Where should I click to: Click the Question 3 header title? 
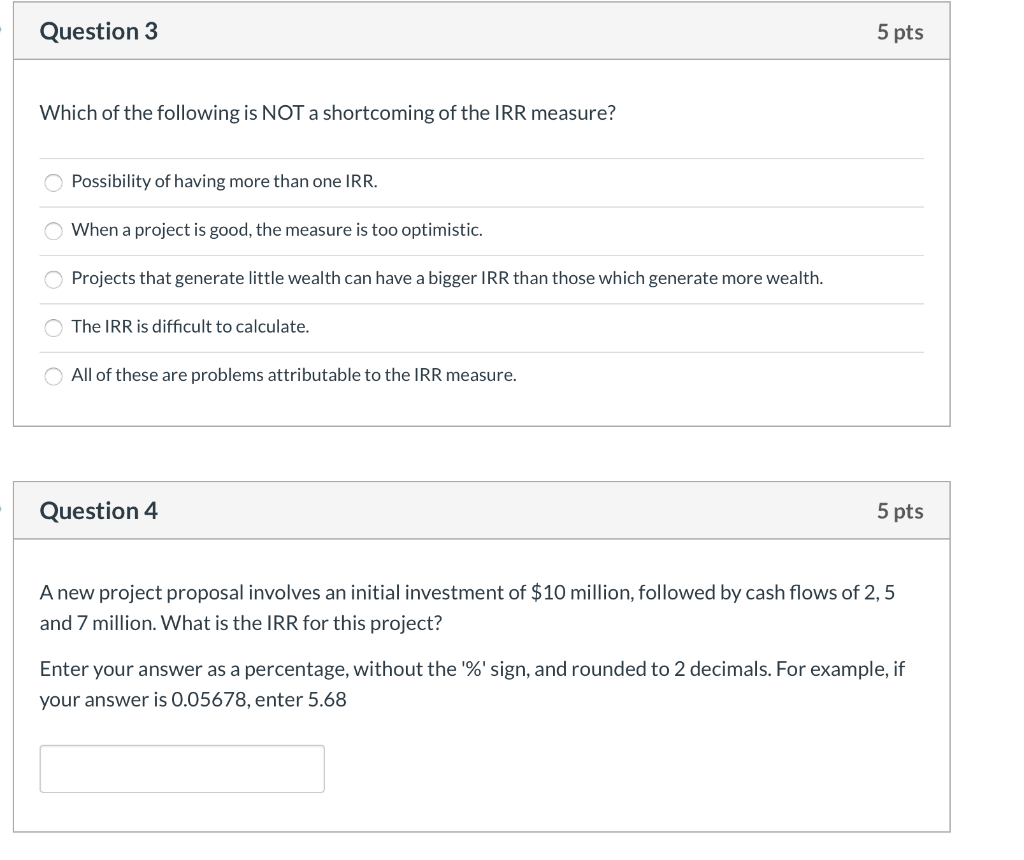[x=99, y=31]
